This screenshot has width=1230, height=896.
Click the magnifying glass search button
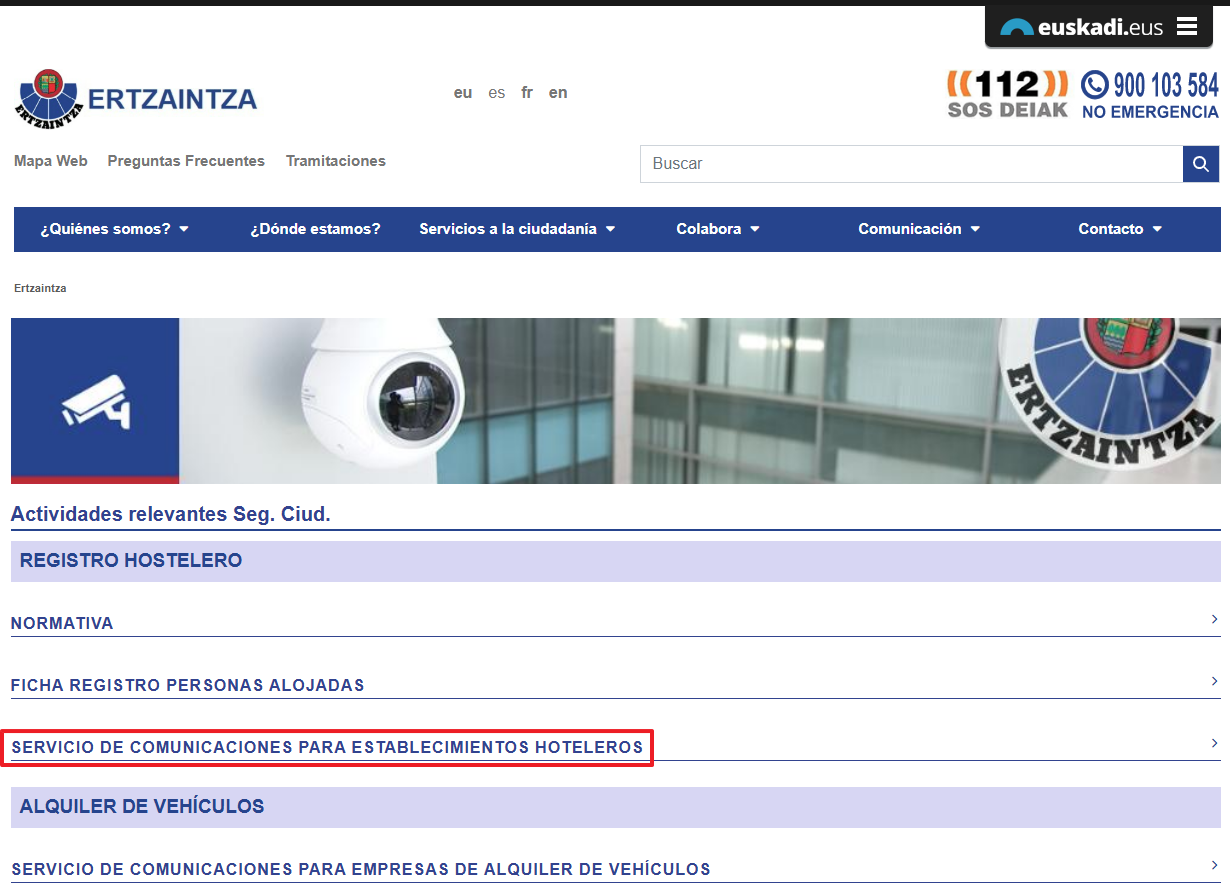click(x=1201, y=164)
